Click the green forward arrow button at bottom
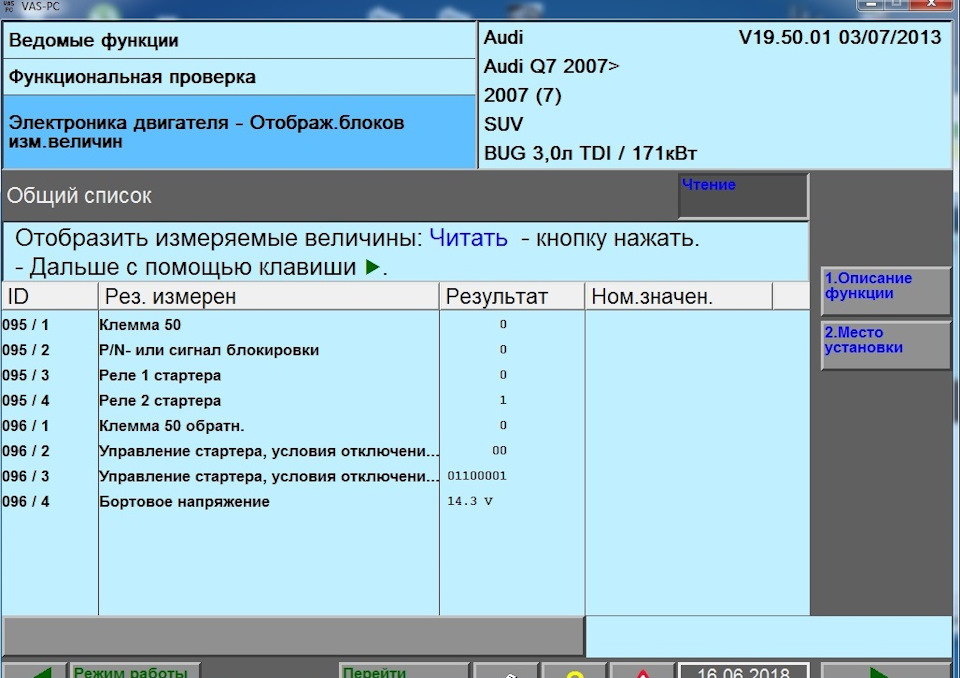Image resolution: width=960 pixels, height=678 pixels. coord(884,671)
